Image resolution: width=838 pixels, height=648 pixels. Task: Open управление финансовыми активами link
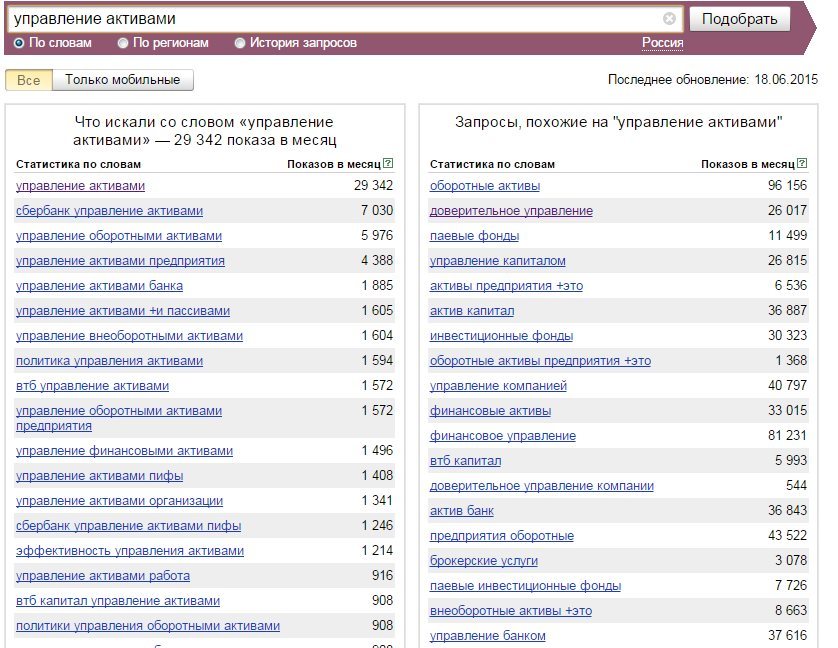click(125, 451)
